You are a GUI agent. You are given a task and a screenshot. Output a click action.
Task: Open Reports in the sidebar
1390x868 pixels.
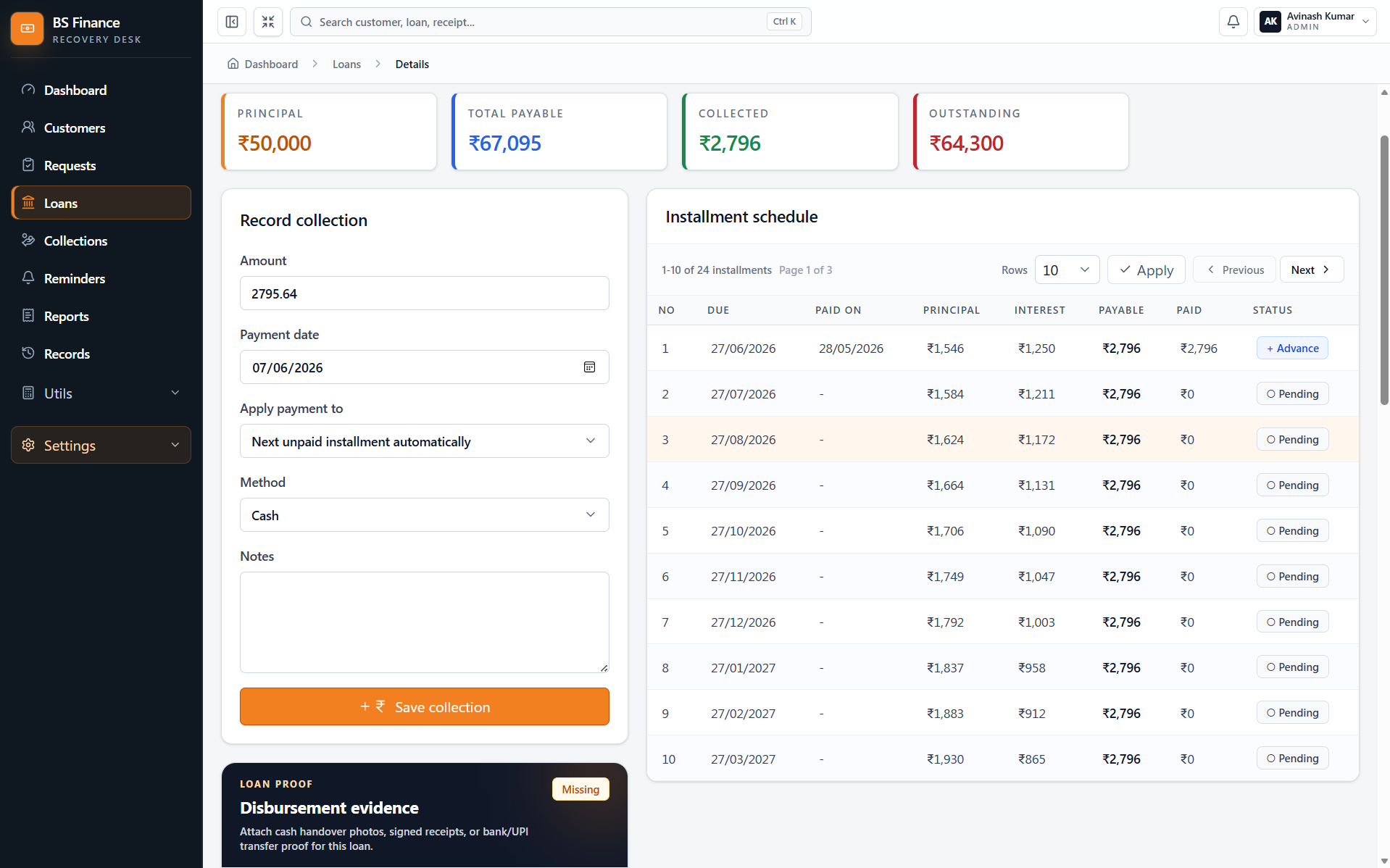(x=101, y=316)
